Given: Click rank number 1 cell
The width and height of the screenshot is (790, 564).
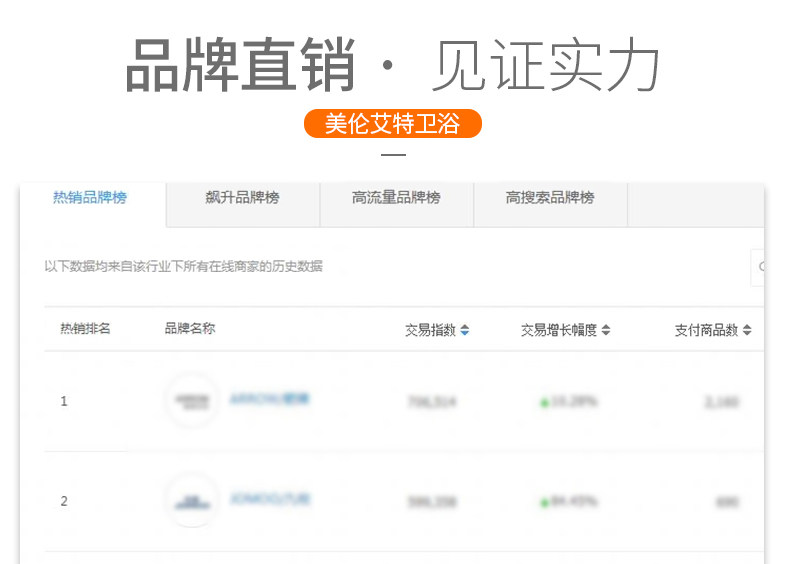Looking at the screenshot, I should (64, 401).
